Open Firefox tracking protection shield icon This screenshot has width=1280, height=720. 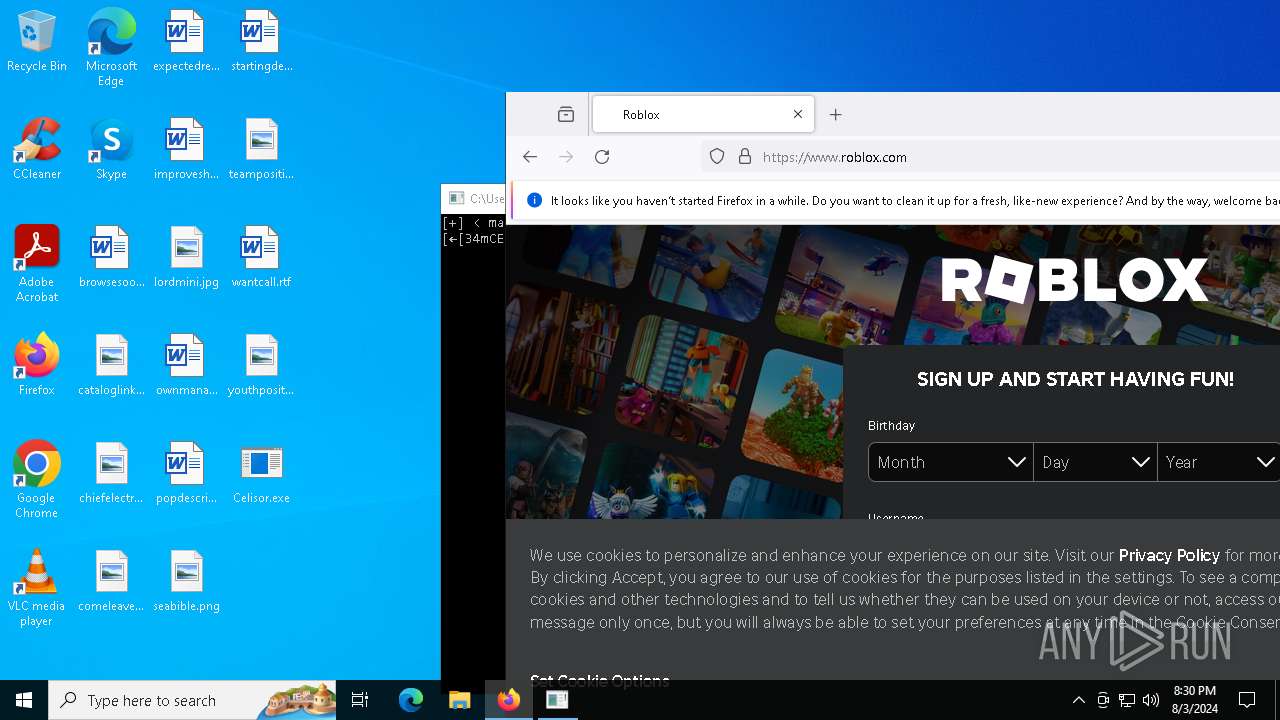pyautogui.click(x=716, y=157)
